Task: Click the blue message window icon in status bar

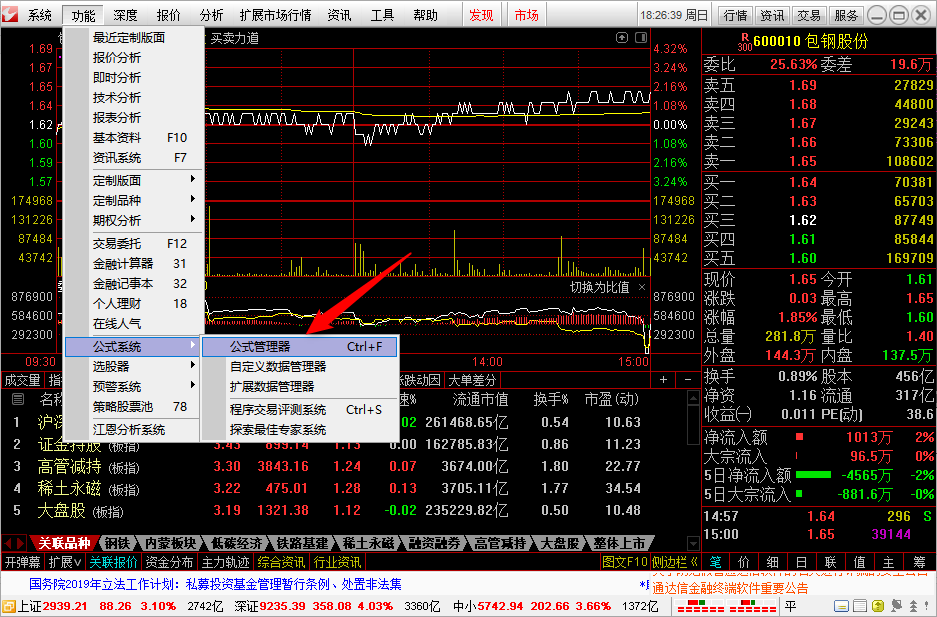Action: [x=841, y=606]
